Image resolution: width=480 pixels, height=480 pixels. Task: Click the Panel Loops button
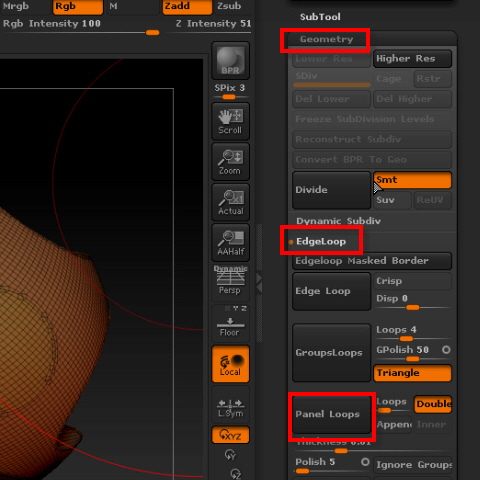pos(331,415)
